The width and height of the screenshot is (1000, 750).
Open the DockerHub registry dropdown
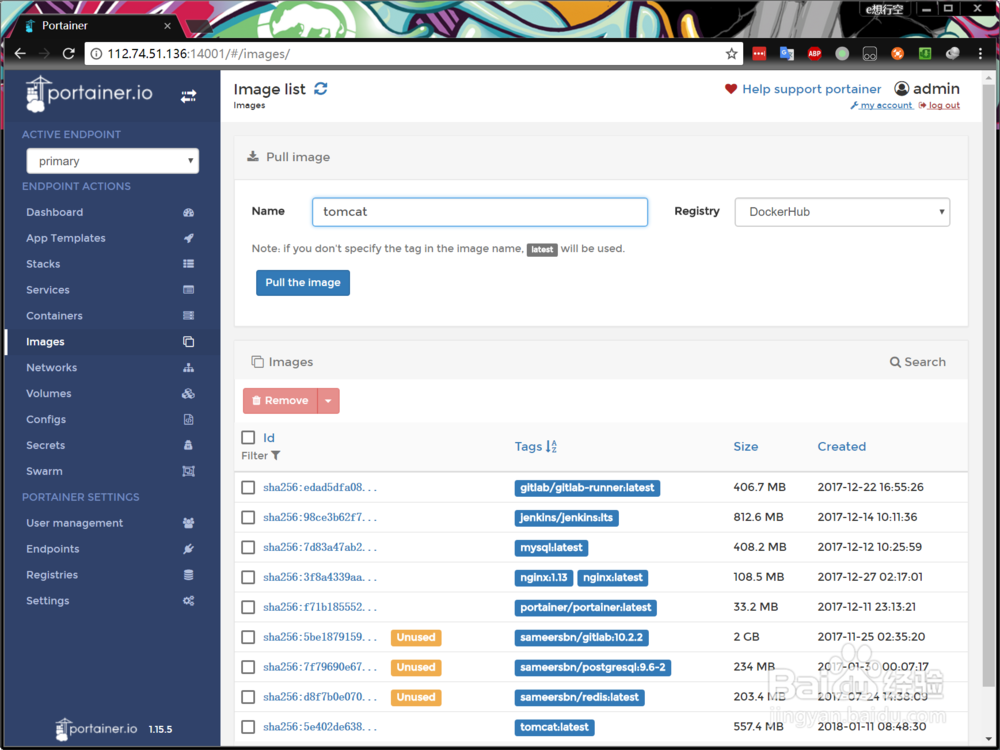point(842,212)
